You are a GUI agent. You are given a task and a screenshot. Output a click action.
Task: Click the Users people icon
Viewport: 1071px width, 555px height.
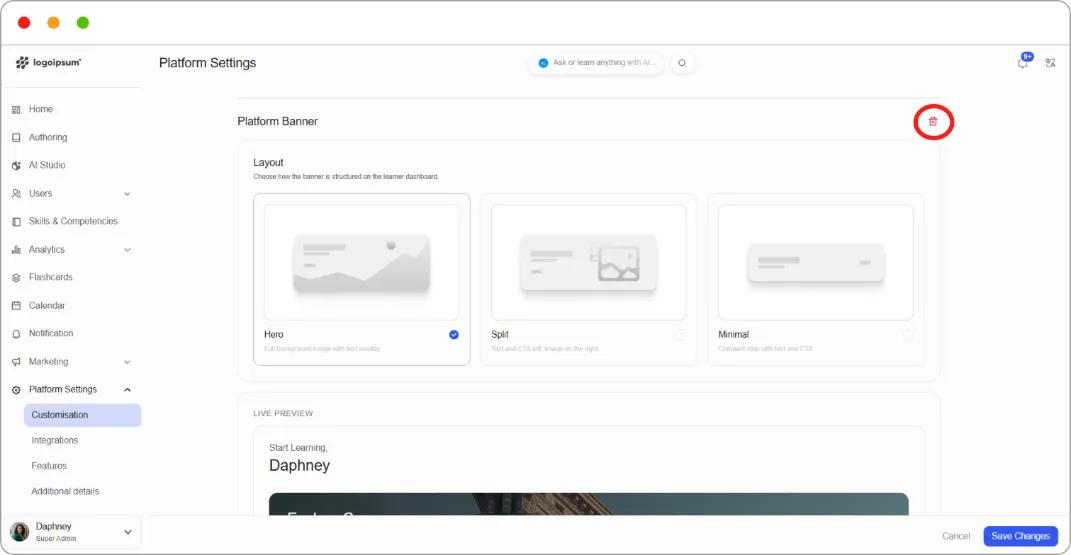click(x=16, y=194)
